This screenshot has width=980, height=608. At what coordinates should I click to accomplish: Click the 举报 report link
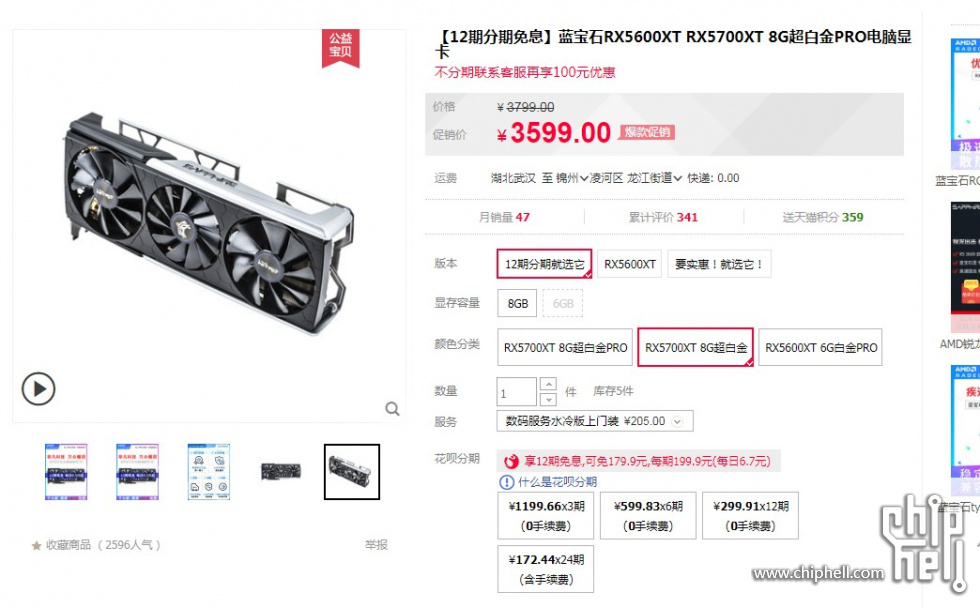(376, 545)
